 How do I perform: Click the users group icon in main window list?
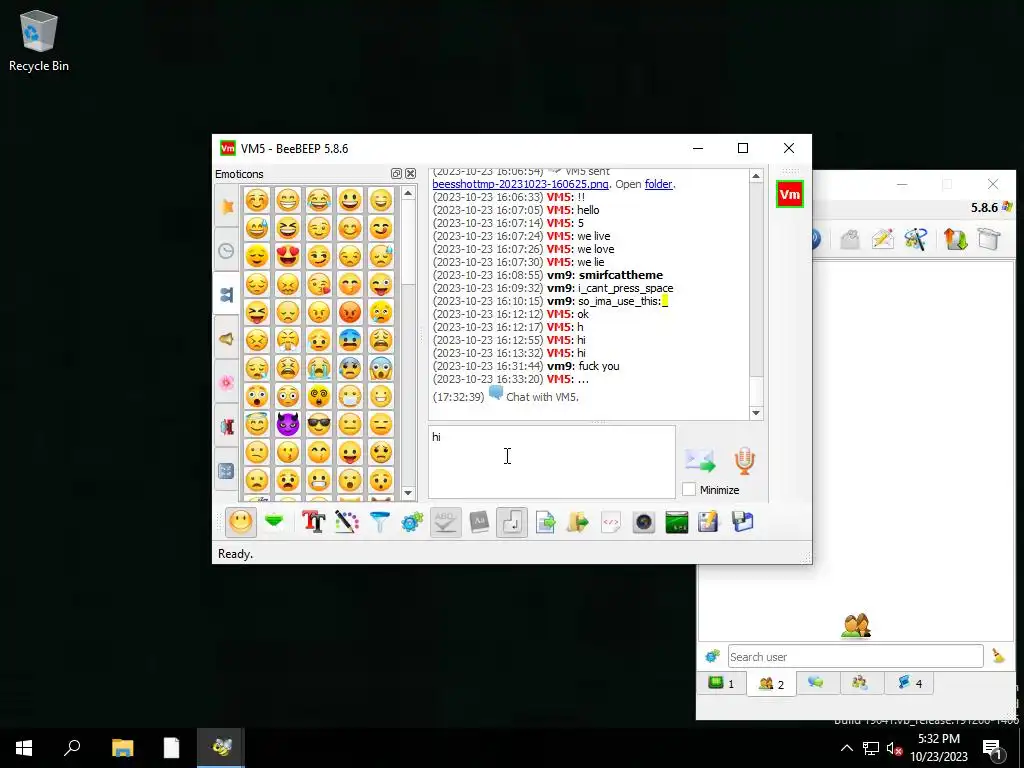856,625
